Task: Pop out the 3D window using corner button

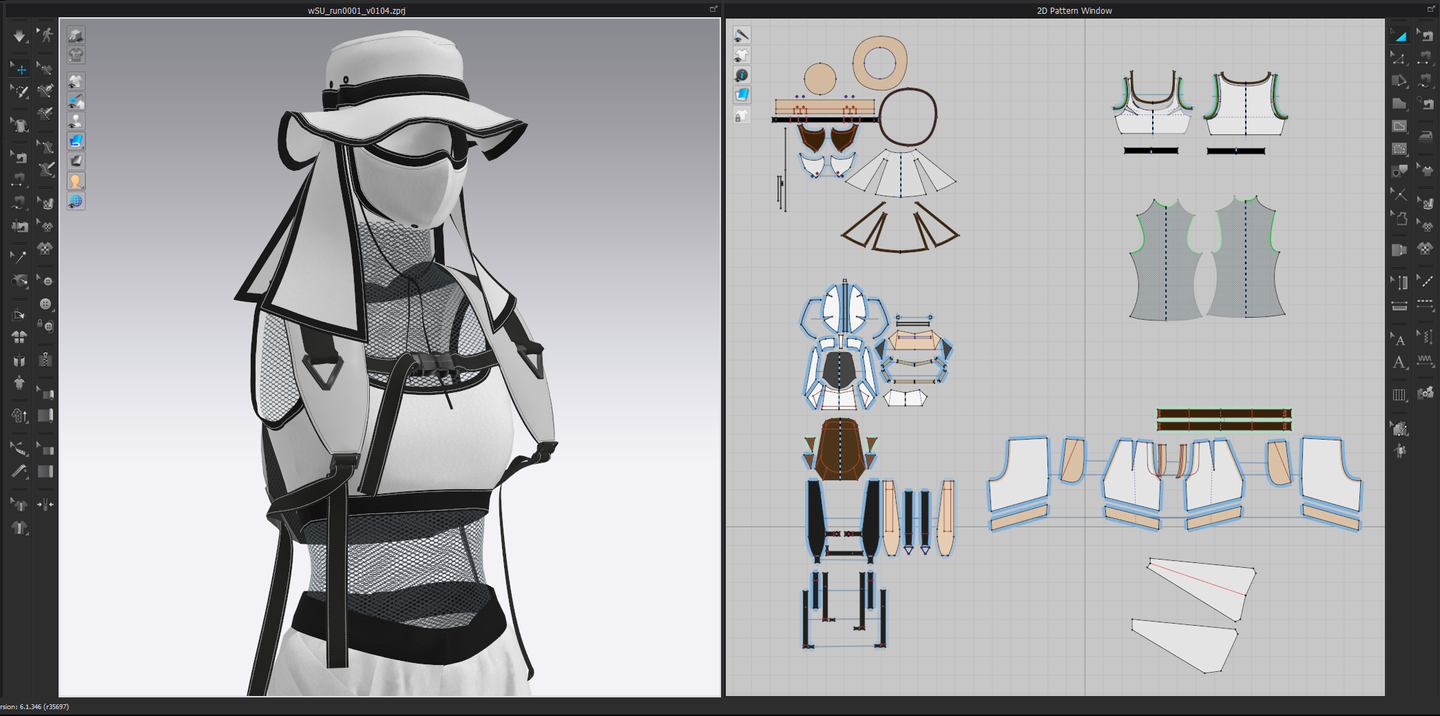Action: [714, 9]
